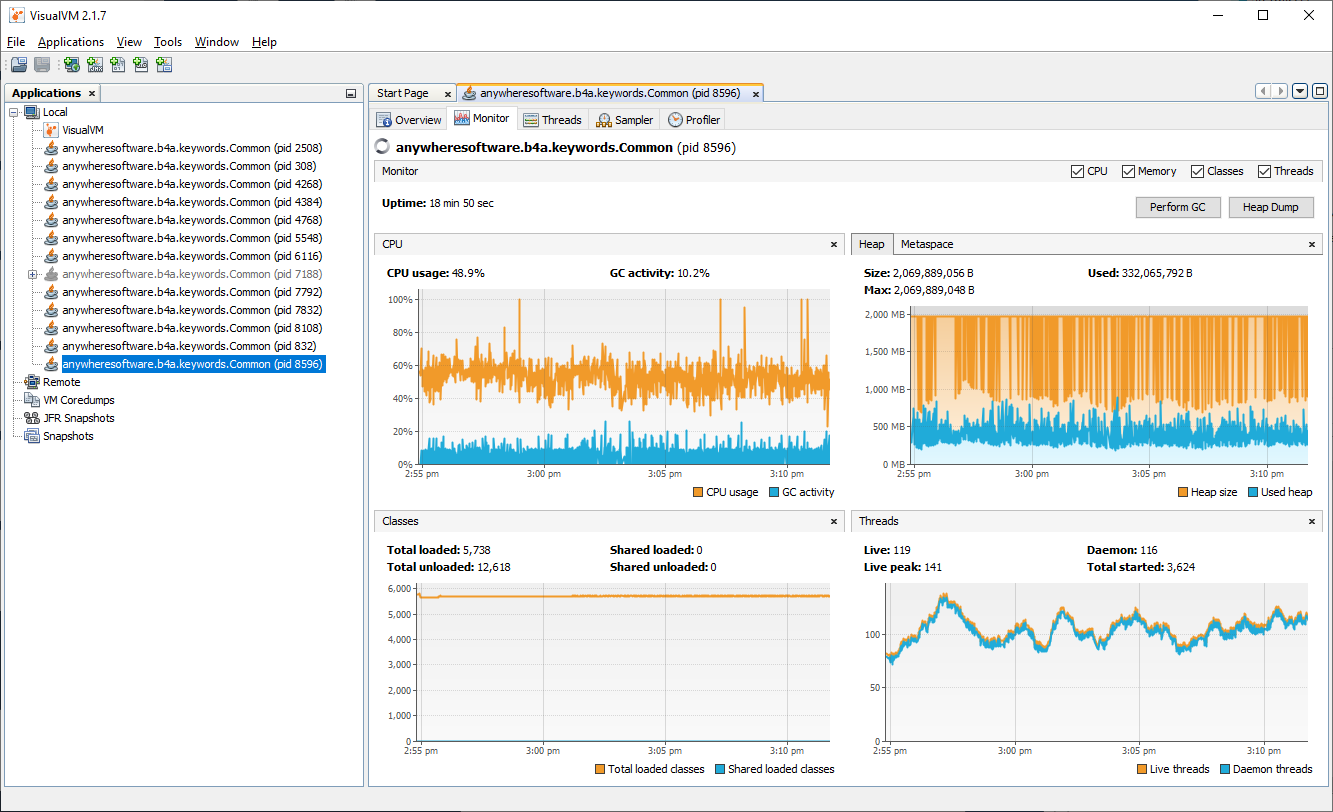Image resolution: width=1333 pixels, height=812 pixels.
Task: Collapse the Local tree node
Action: point(14,112)
